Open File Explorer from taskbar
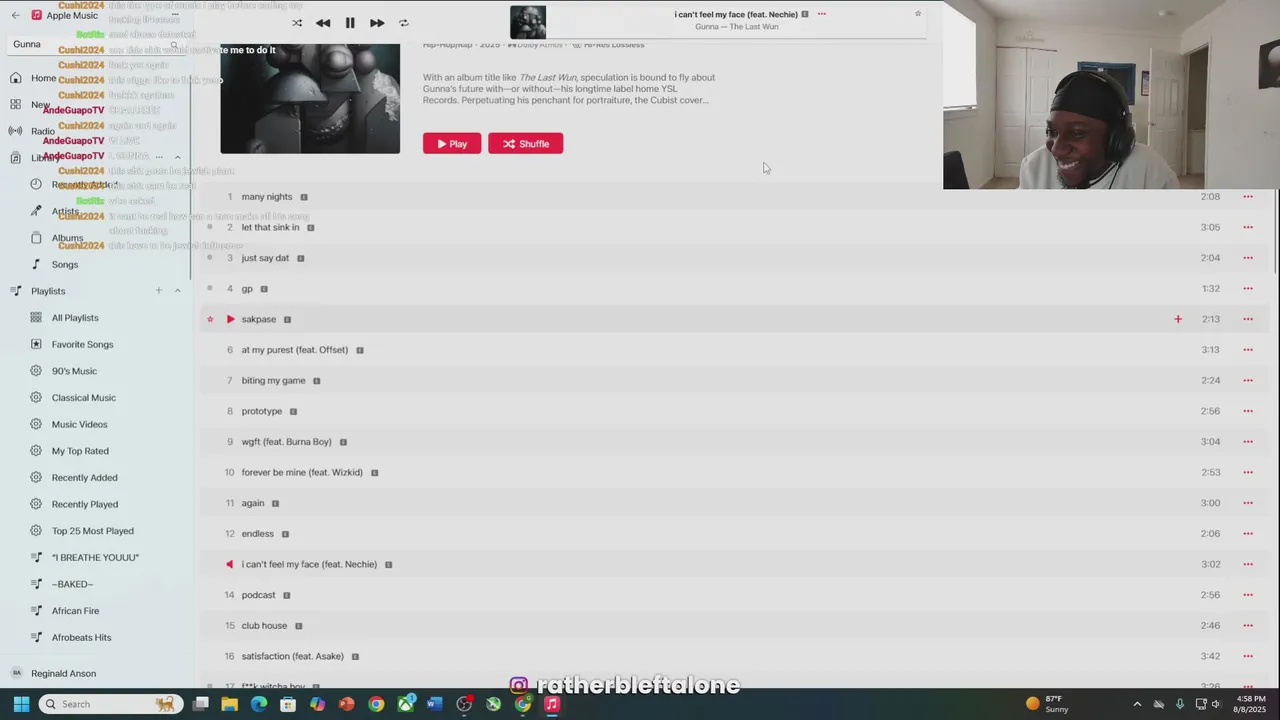 [x=229, y=704]
